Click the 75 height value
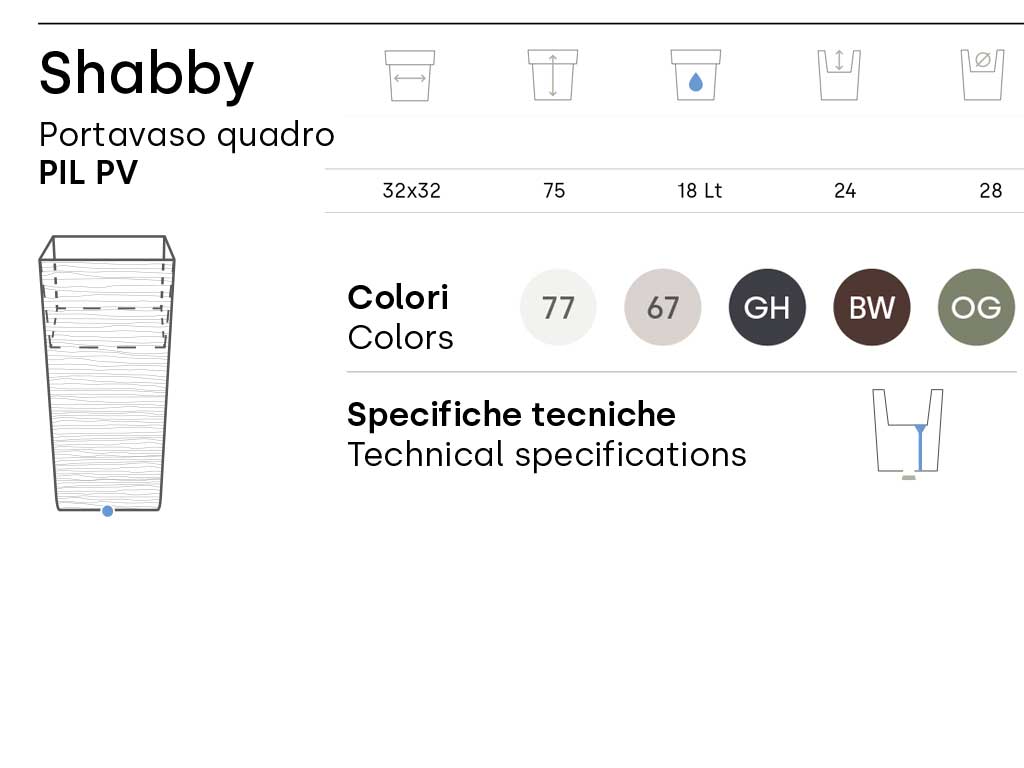 click(554, 191)
